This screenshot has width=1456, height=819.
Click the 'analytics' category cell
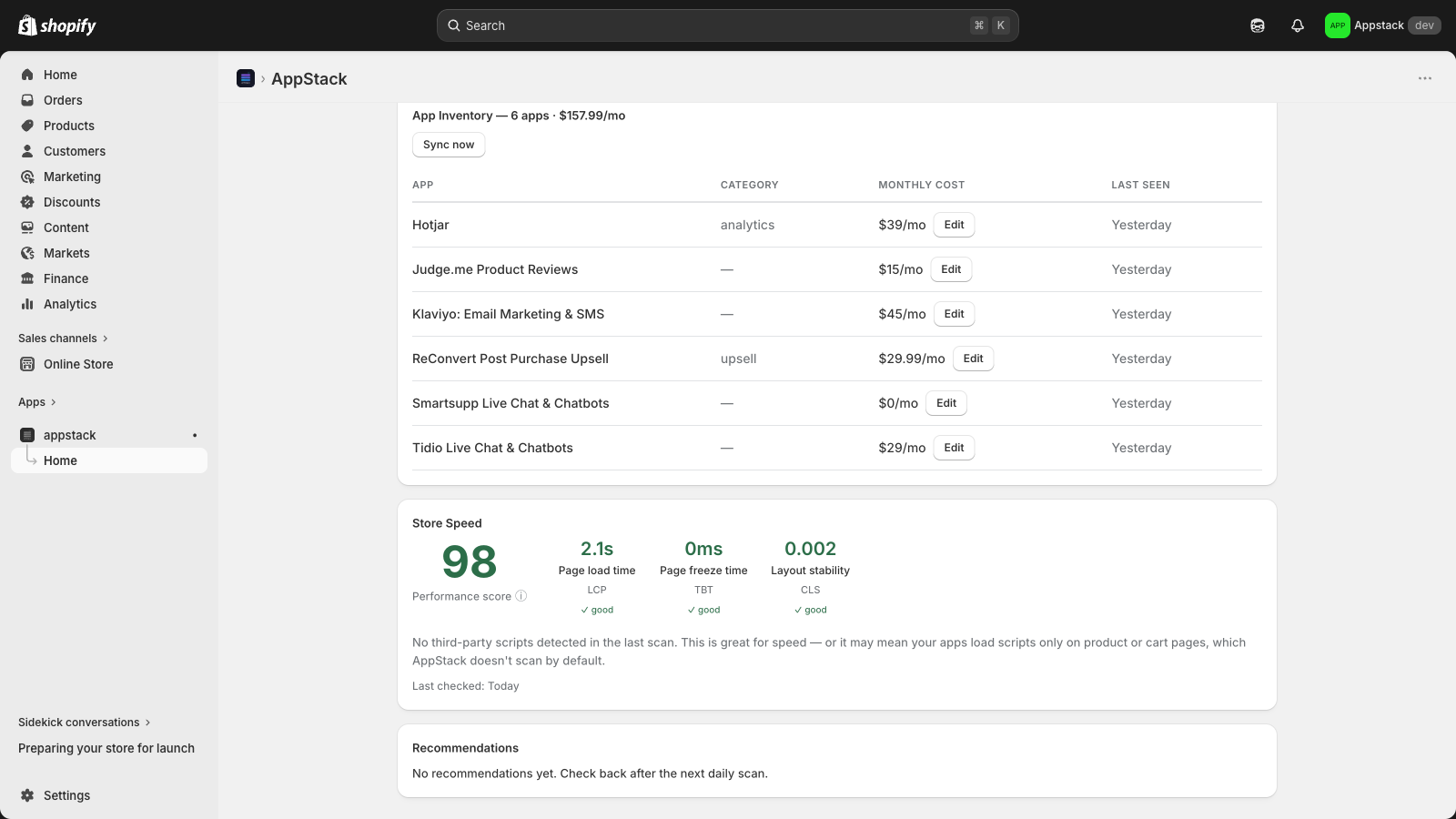coord(748,225)
